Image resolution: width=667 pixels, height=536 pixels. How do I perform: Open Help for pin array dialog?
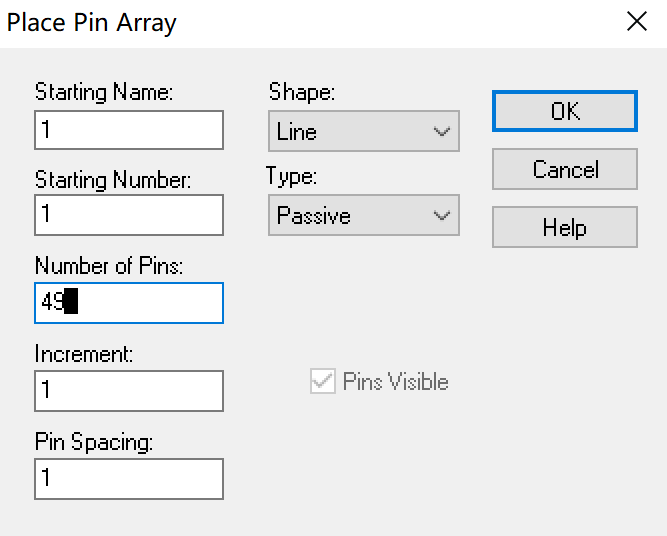click(x=565, y=227)
